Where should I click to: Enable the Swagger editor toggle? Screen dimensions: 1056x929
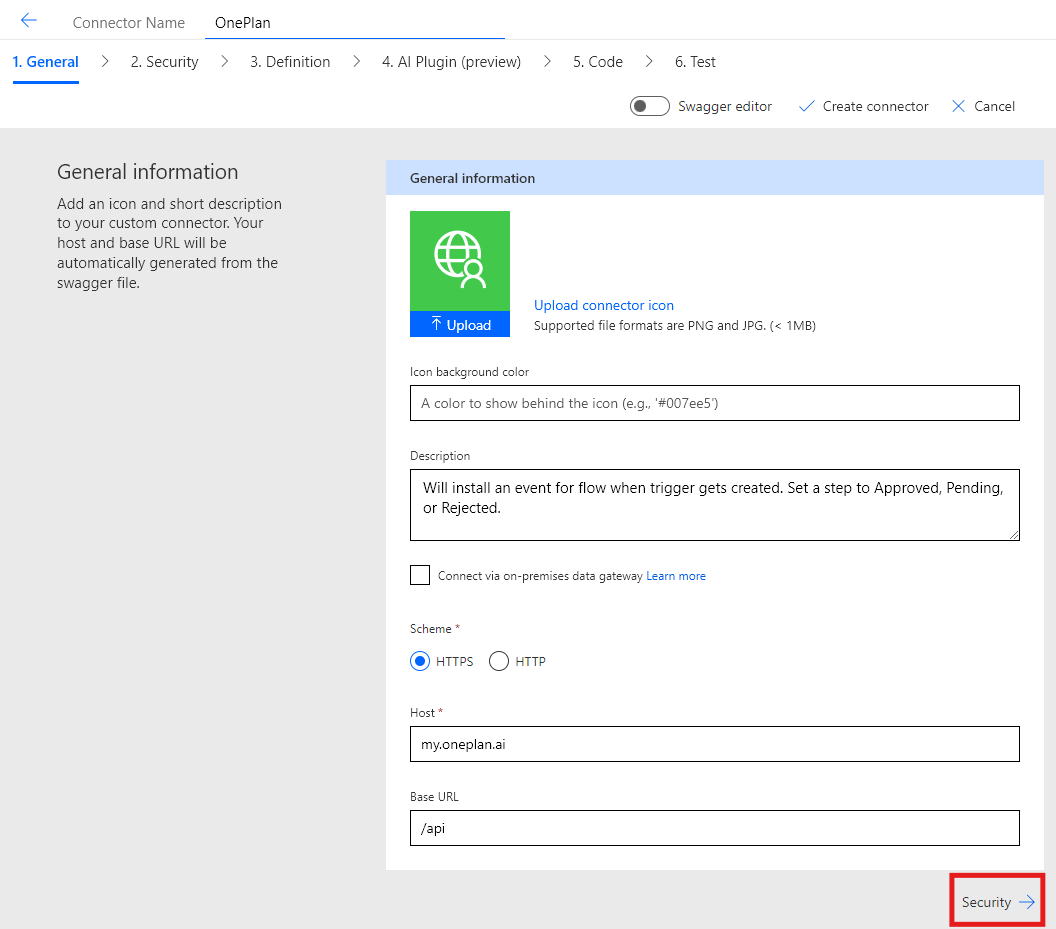point(649,105)
